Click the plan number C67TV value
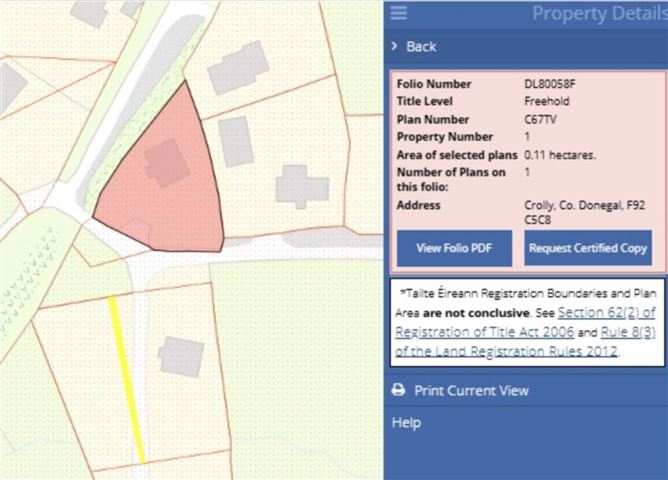Viewport: 668px width, 480px height. (x=541, y=120)
